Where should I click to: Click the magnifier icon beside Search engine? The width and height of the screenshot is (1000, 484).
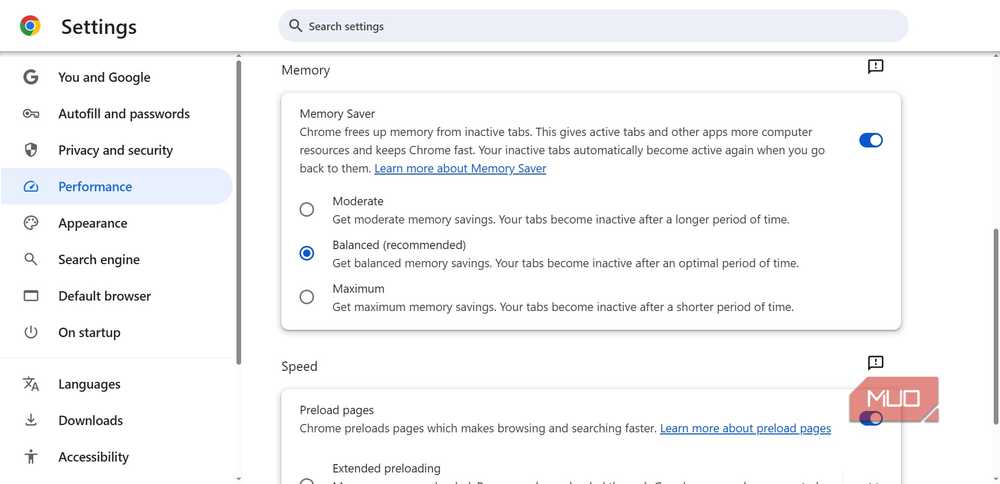pos(31,260)
